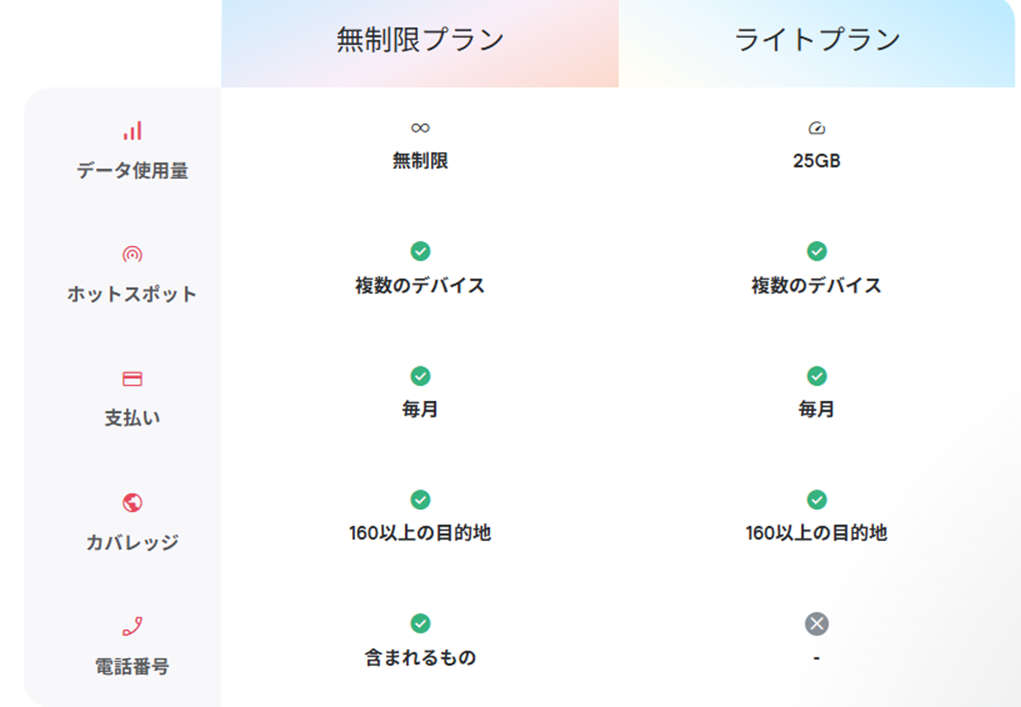
Task: Click the coverage globe icon
Action: pos(132,502)
